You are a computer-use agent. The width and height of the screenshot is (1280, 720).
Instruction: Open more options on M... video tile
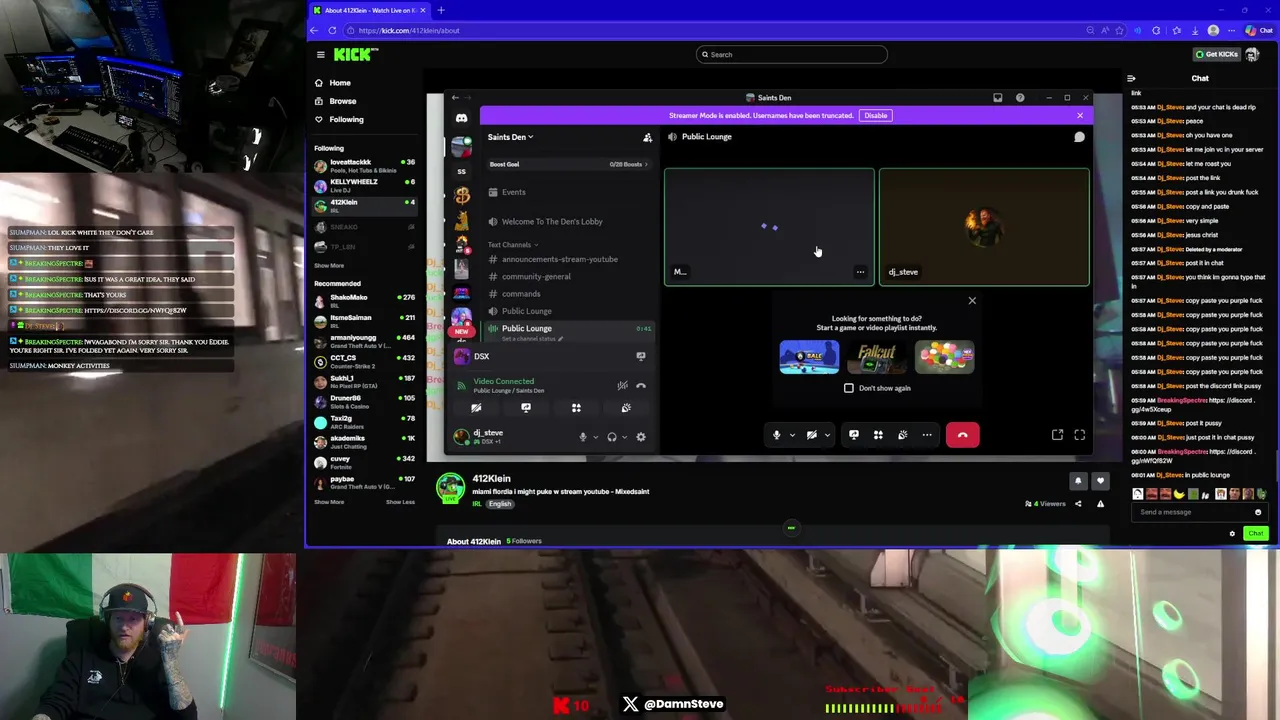tap(860, 272)
